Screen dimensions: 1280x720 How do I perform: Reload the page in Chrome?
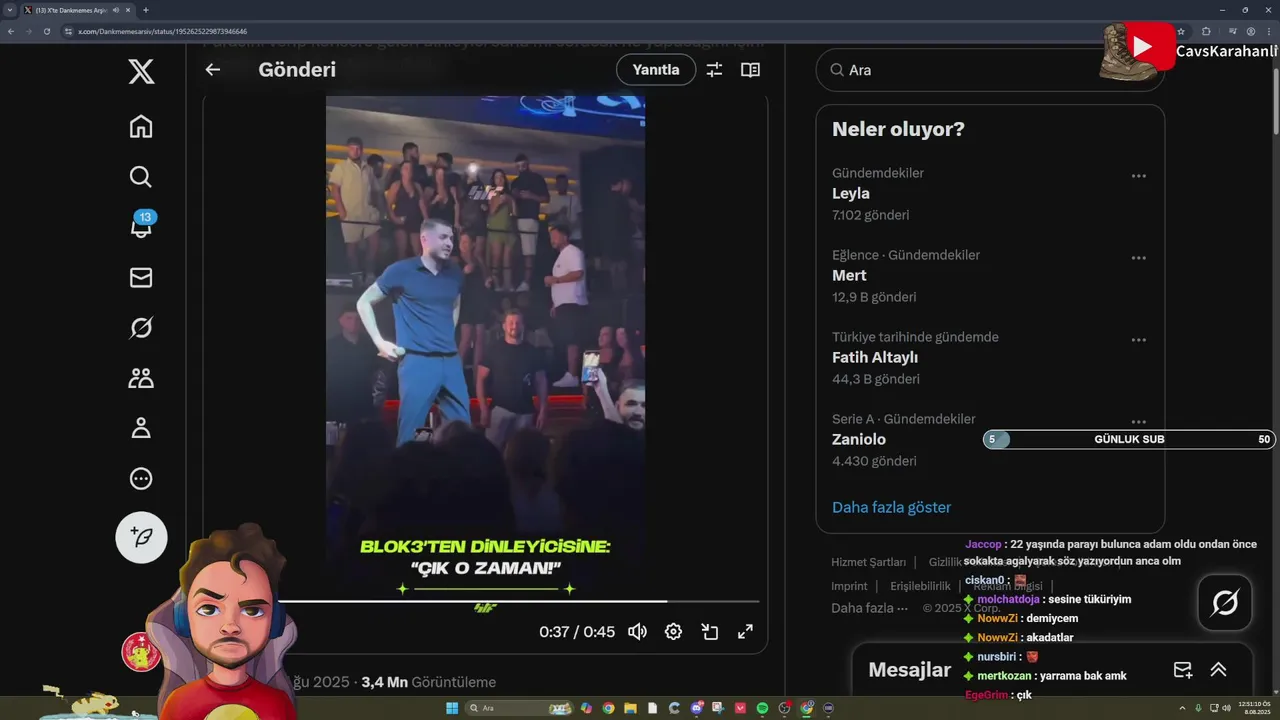tap(46, 31)
